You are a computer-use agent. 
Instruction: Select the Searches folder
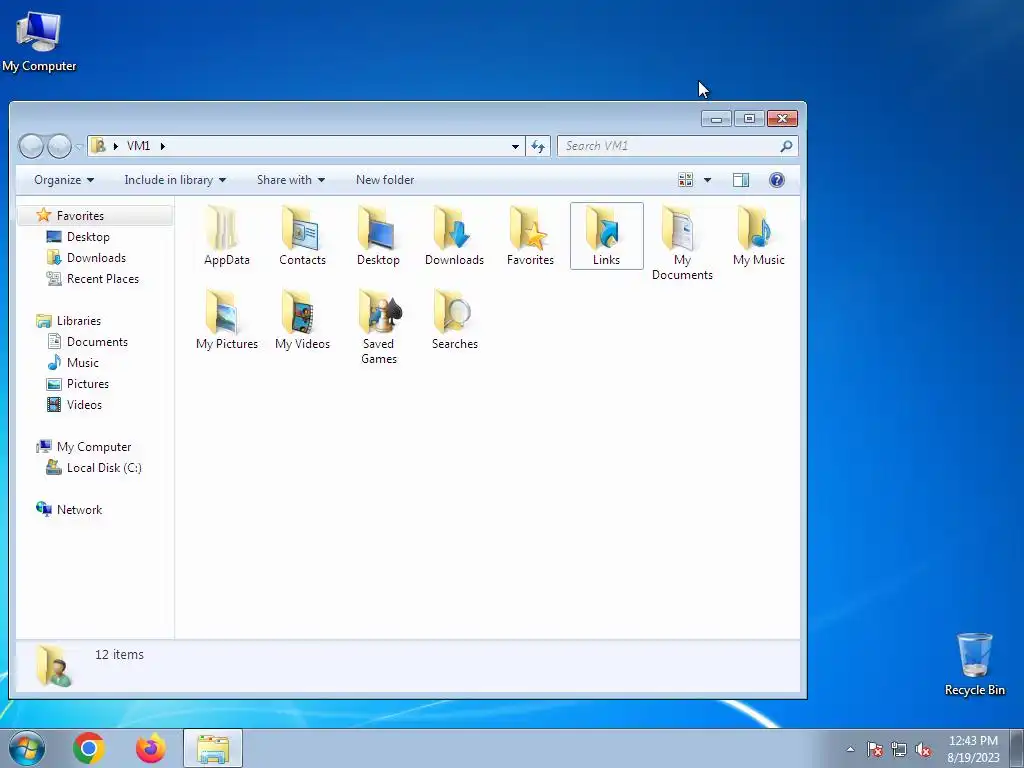click(x=455, y=320)
